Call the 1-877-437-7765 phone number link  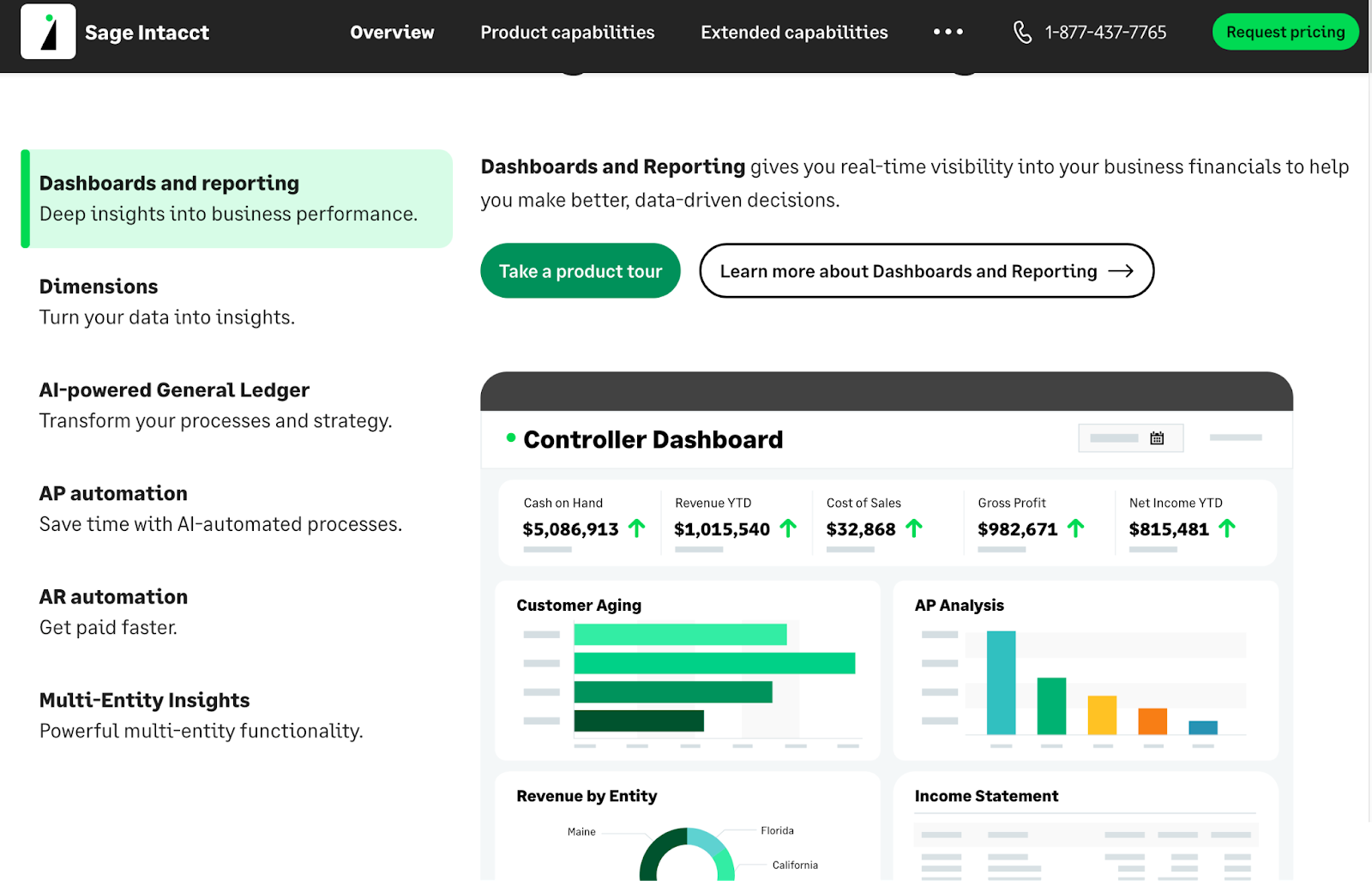1104,33
